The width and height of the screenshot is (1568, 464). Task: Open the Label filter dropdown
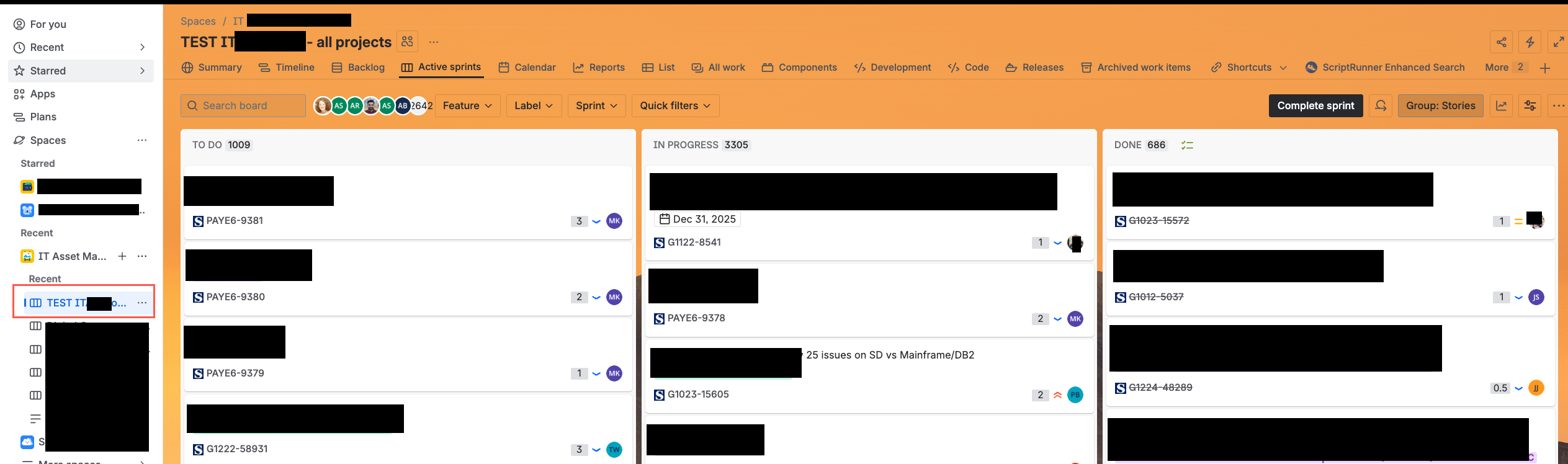[x=534, y=105]
